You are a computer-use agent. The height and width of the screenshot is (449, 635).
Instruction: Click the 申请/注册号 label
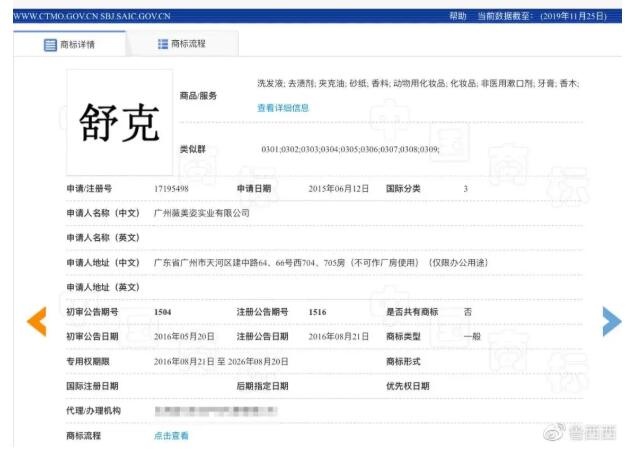coord(89,189)
